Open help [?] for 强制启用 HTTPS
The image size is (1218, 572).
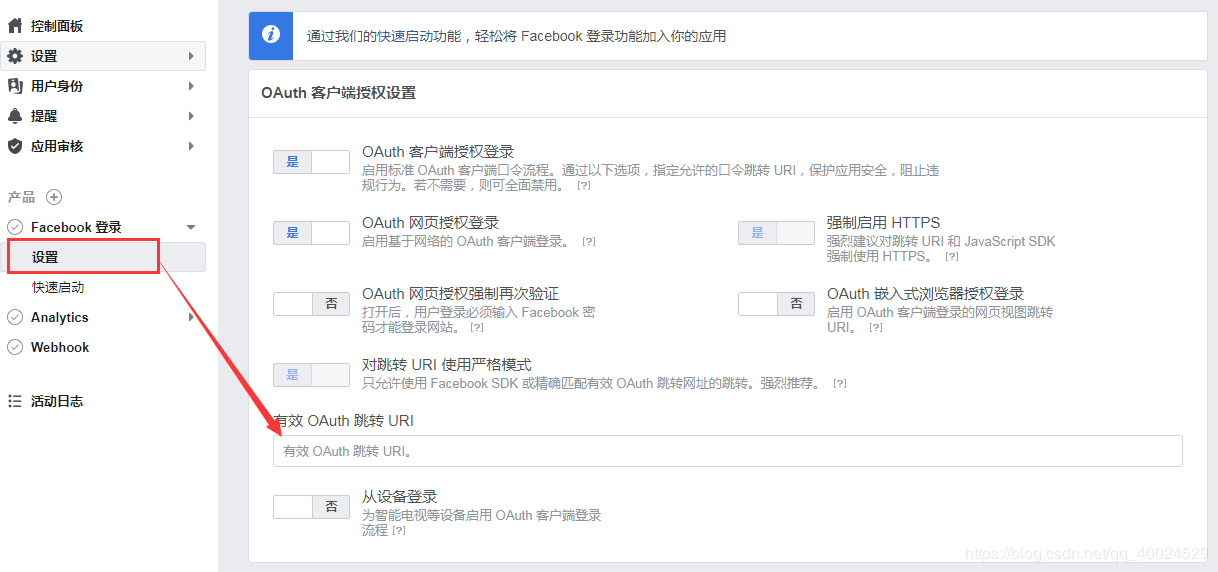point(954,257)
